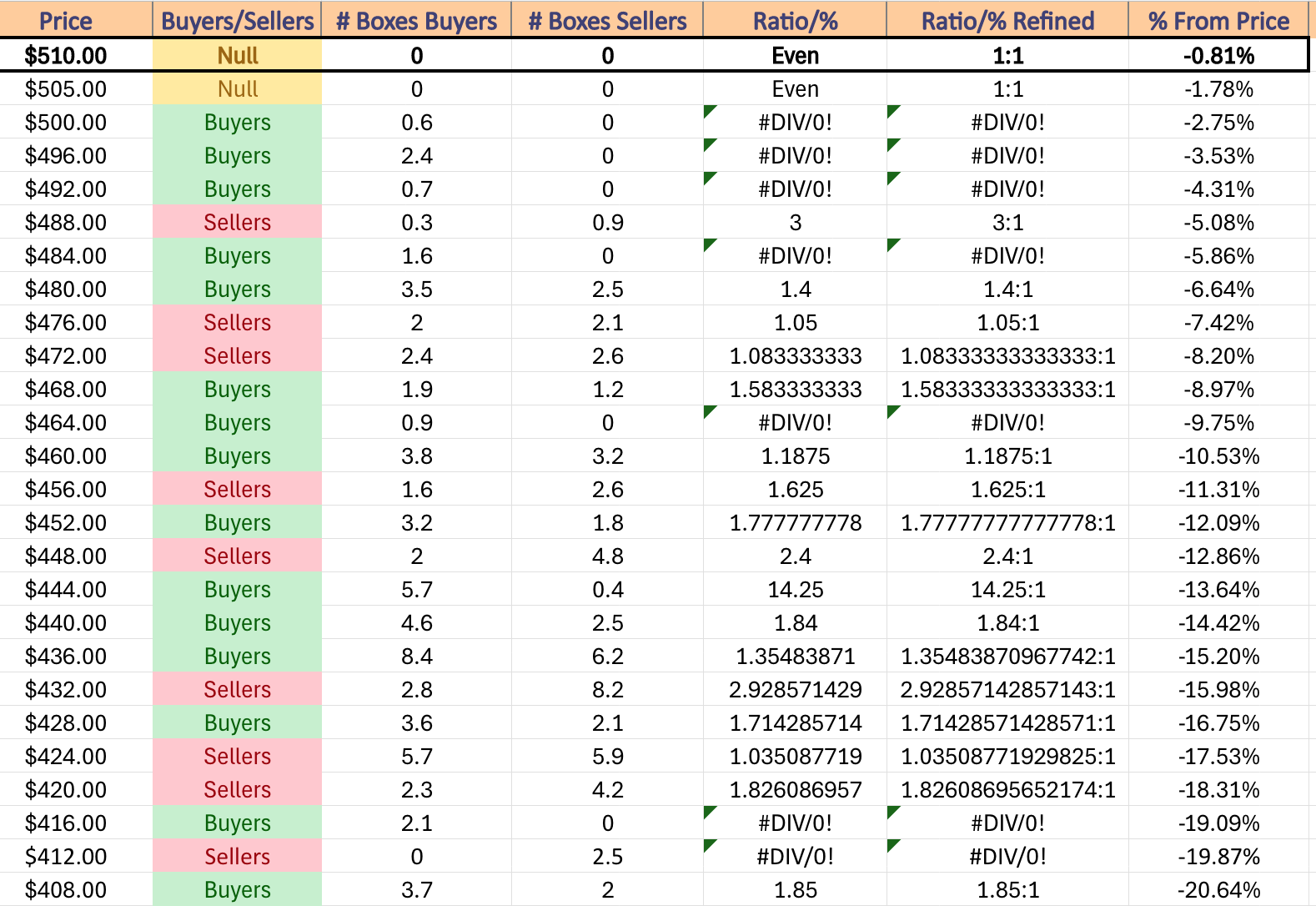This screenshot has height=906, width=1316.
Task: Select the 1.03508771929825:1 refined cell
Action: [x=1007, y=756]
